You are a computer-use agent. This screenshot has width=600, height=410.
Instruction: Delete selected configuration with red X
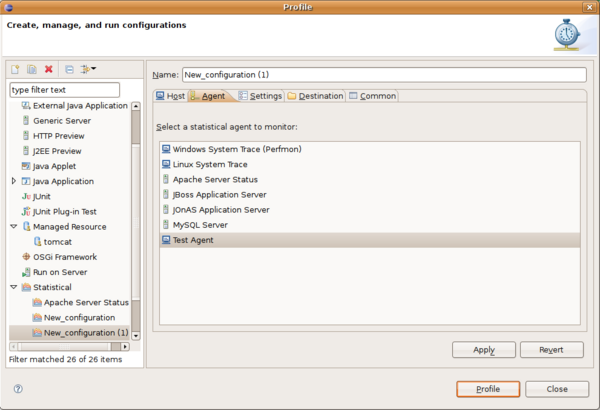(49, 69)
